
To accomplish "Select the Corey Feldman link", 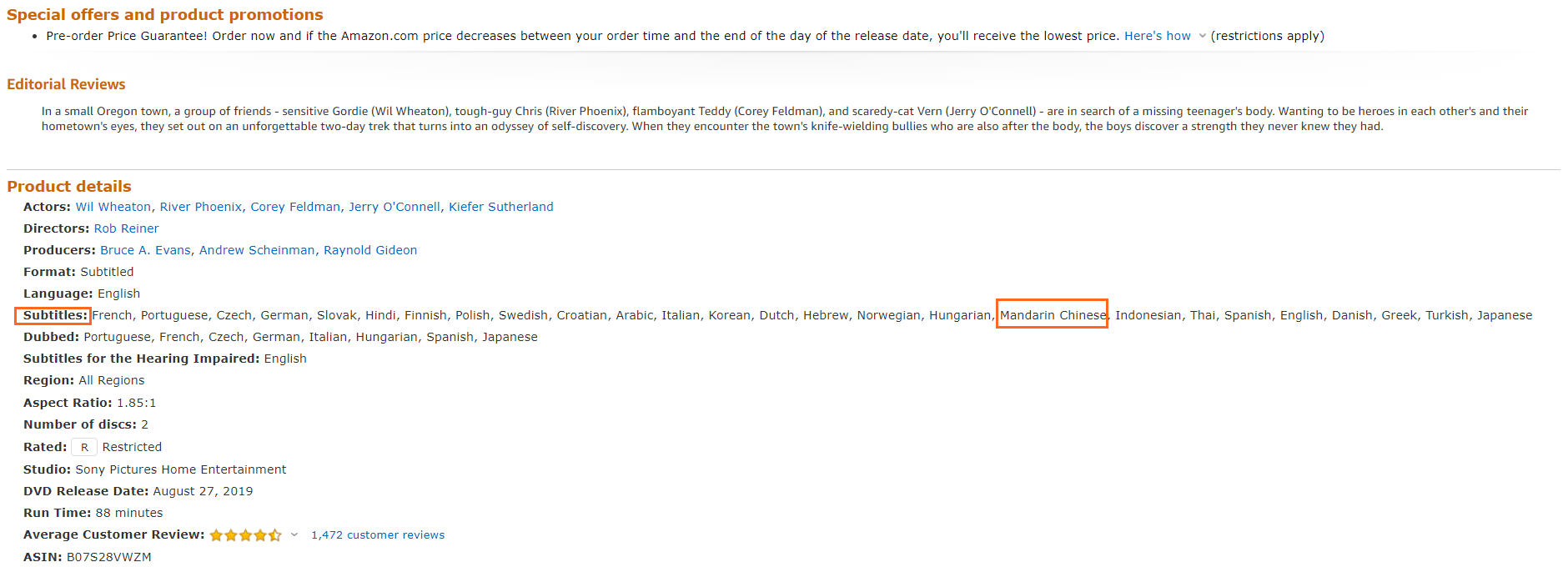I will 295,207.
